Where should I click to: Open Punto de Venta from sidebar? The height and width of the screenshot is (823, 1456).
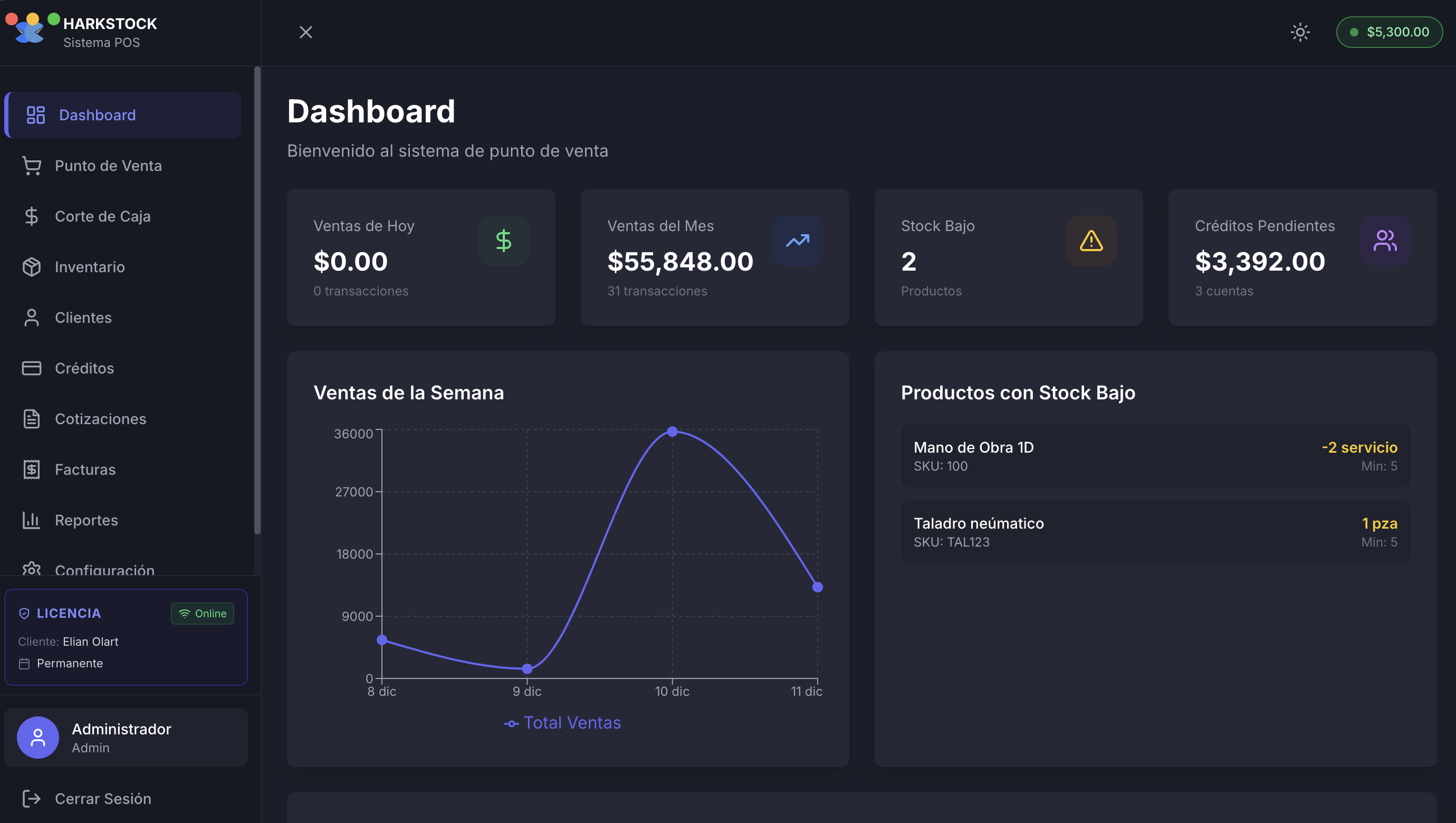[108, 166]
